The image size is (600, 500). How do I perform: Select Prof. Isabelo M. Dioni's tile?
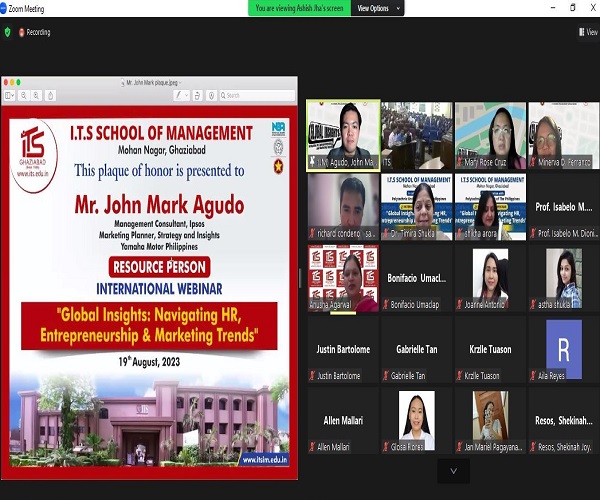[564, 207]
